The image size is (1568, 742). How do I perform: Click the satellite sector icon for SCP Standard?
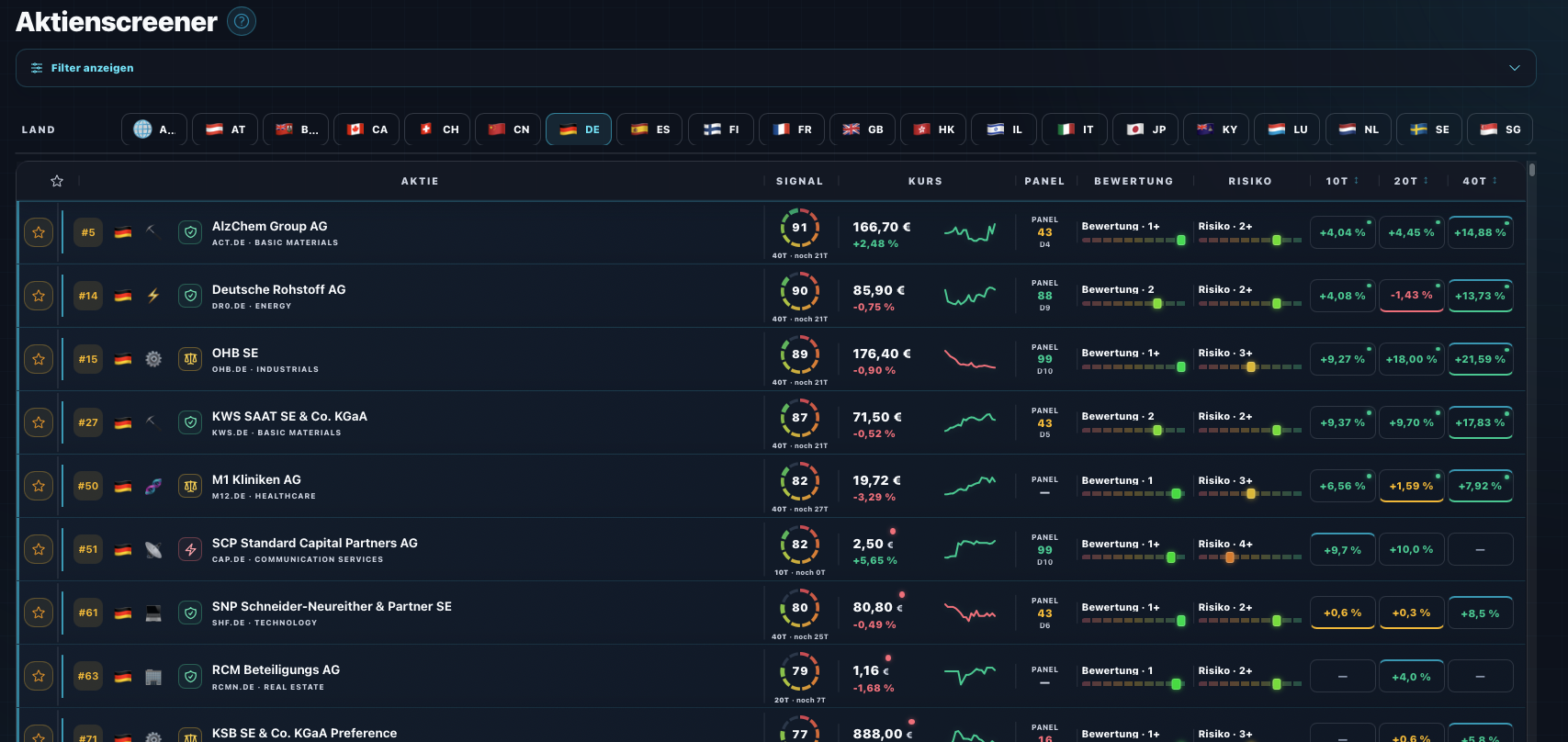153,549
